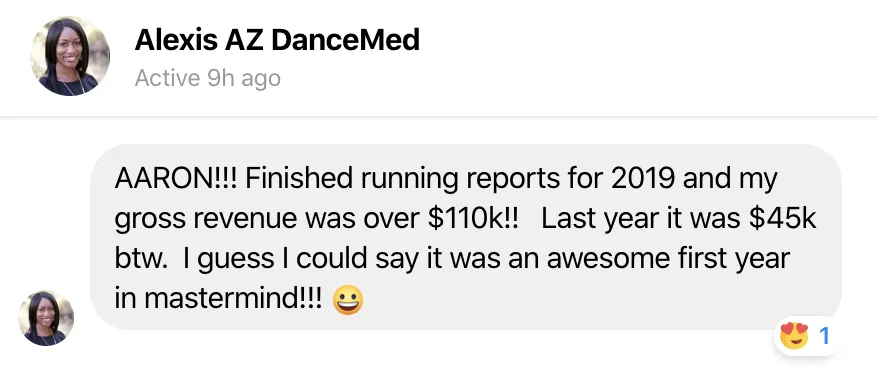
Task: Open reaction count showing 1
Action: coord(824,336)
